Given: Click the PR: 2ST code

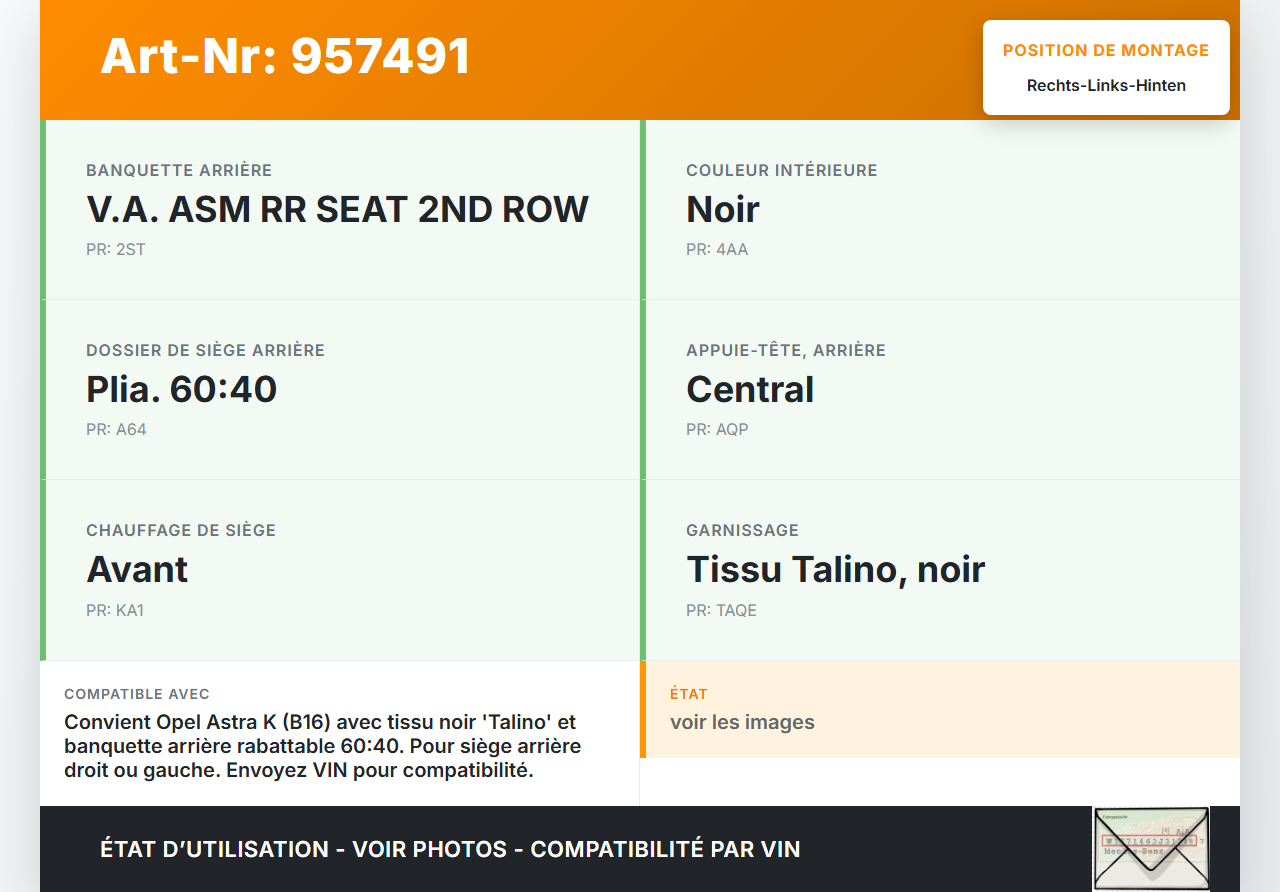Looking at the screenshot, I should click(x=116, y=249).
